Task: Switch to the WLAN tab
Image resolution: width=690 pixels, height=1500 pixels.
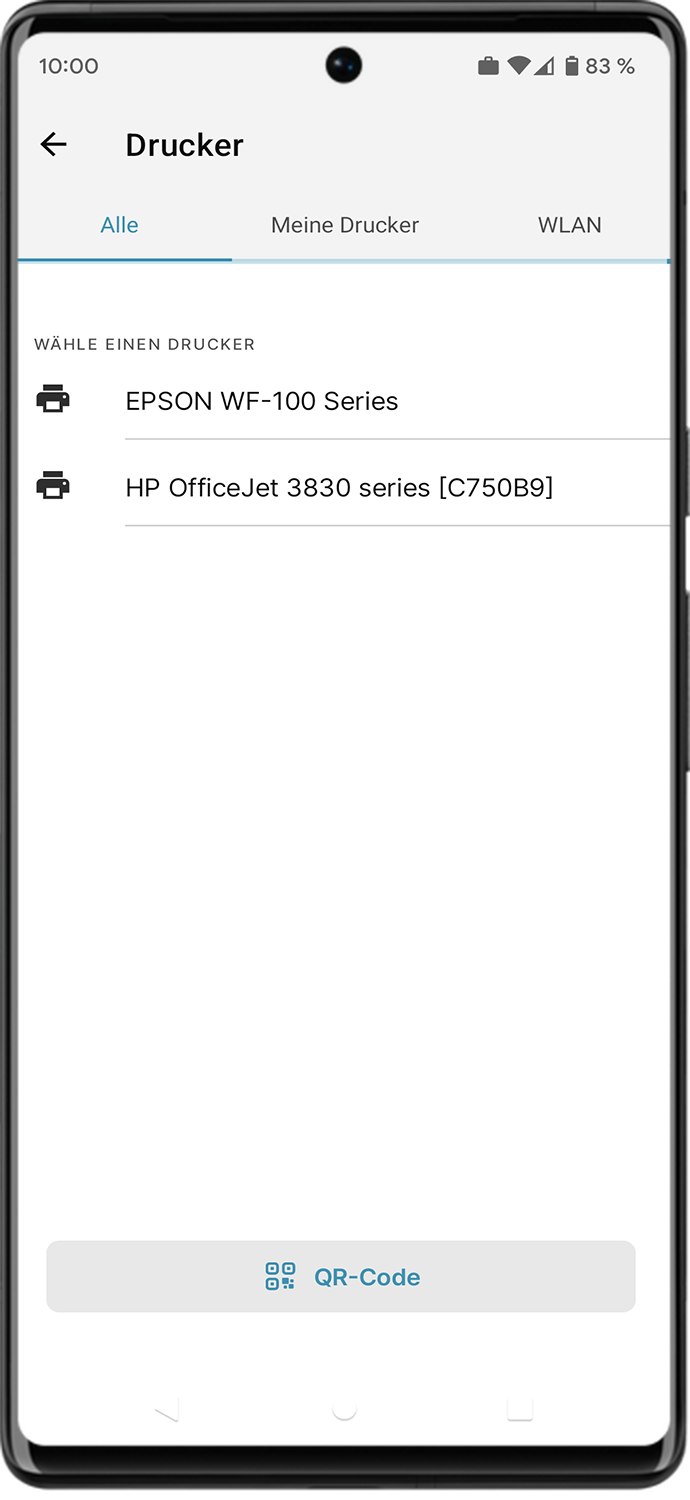Action: [x=569, y=225]
